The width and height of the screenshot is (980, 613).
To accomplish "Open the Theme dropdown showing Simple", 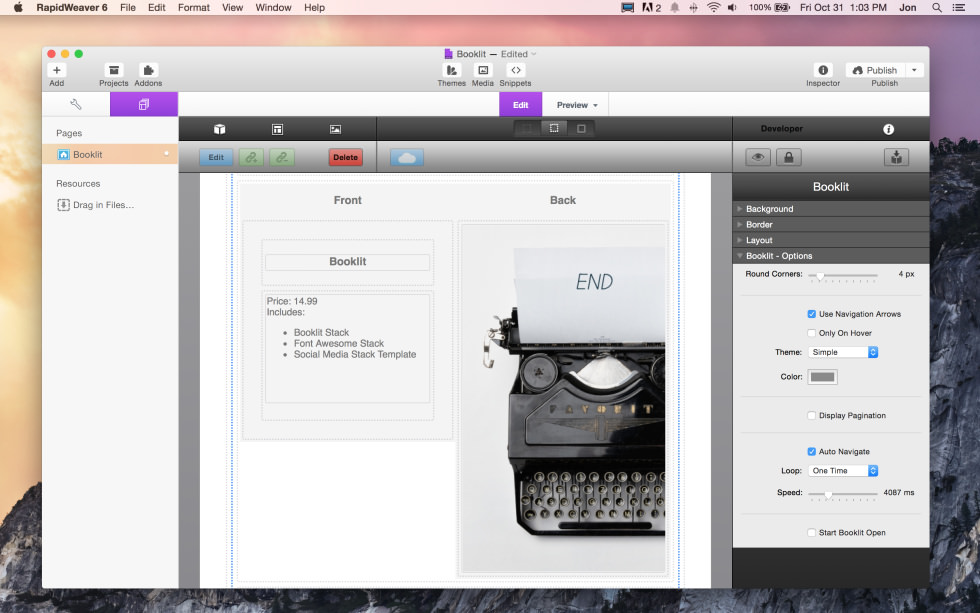I will point(843,352).
